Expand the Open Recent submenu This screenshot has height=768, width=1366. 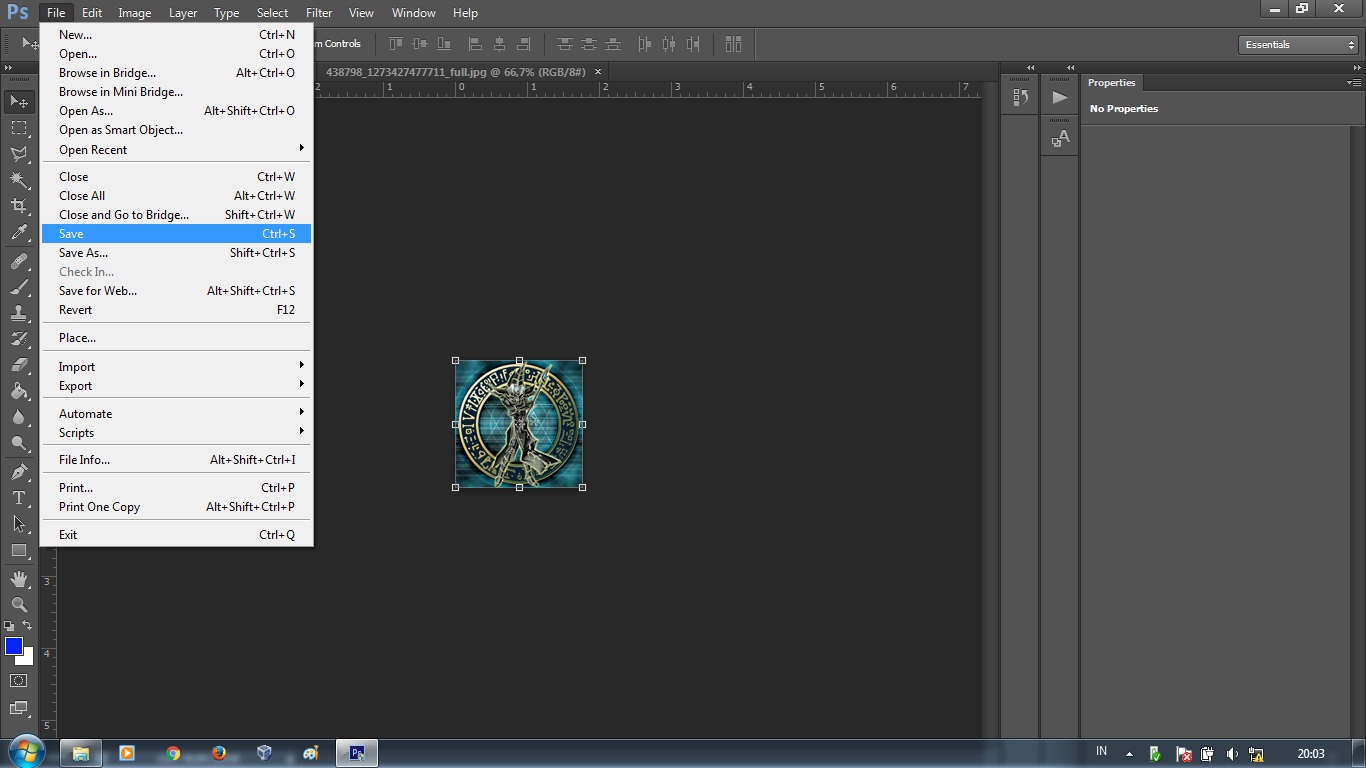[x=176, y=149]
